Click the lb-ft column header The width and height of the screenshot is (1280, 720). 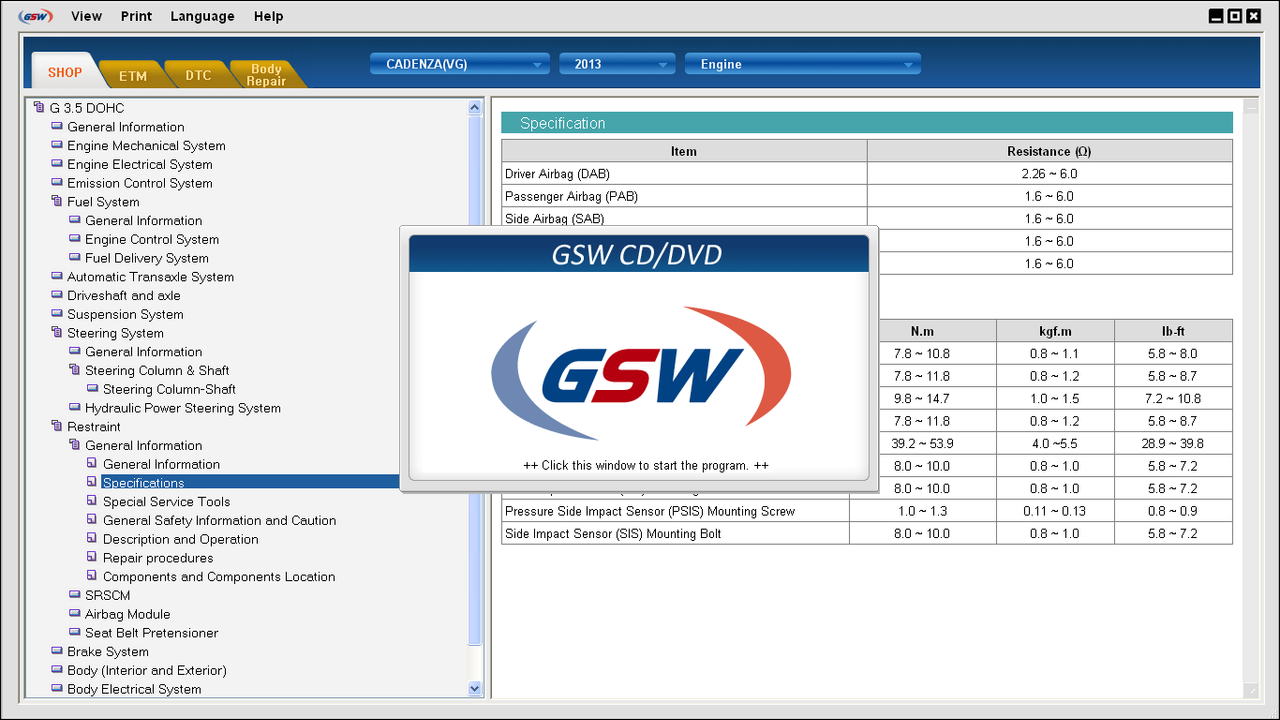point(1174,331)
